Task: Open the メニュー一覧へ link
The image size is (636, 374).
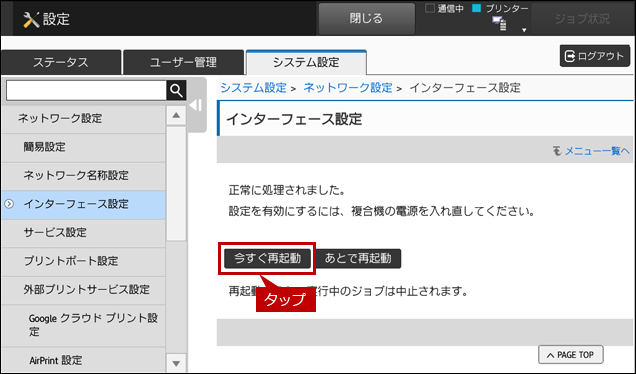Action: click(x=597, y=151)
